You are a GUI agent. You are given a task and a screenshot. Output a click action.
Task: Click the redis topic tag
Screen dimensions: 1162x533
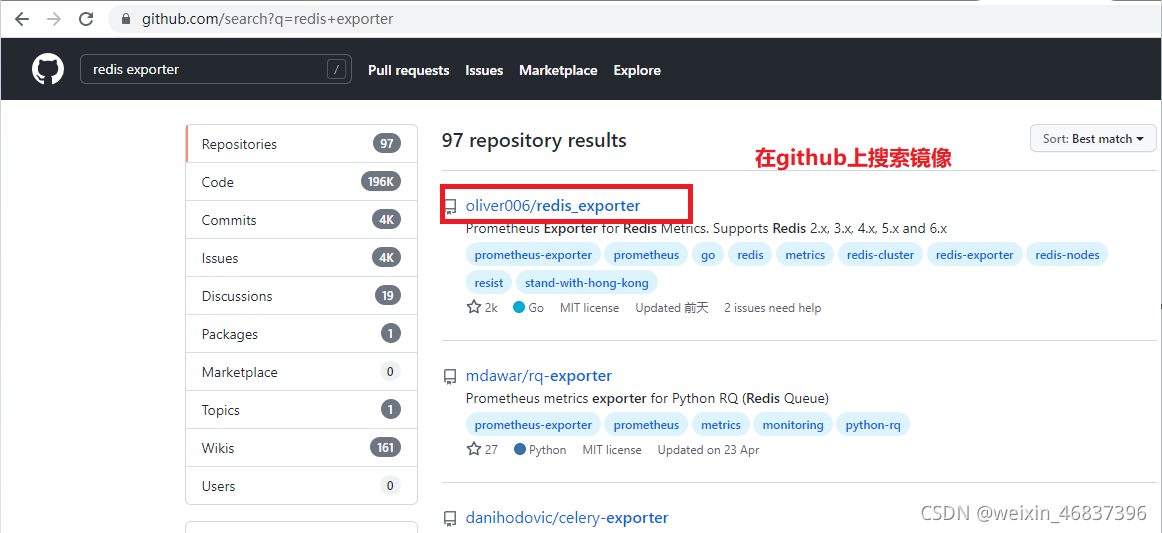750,255
